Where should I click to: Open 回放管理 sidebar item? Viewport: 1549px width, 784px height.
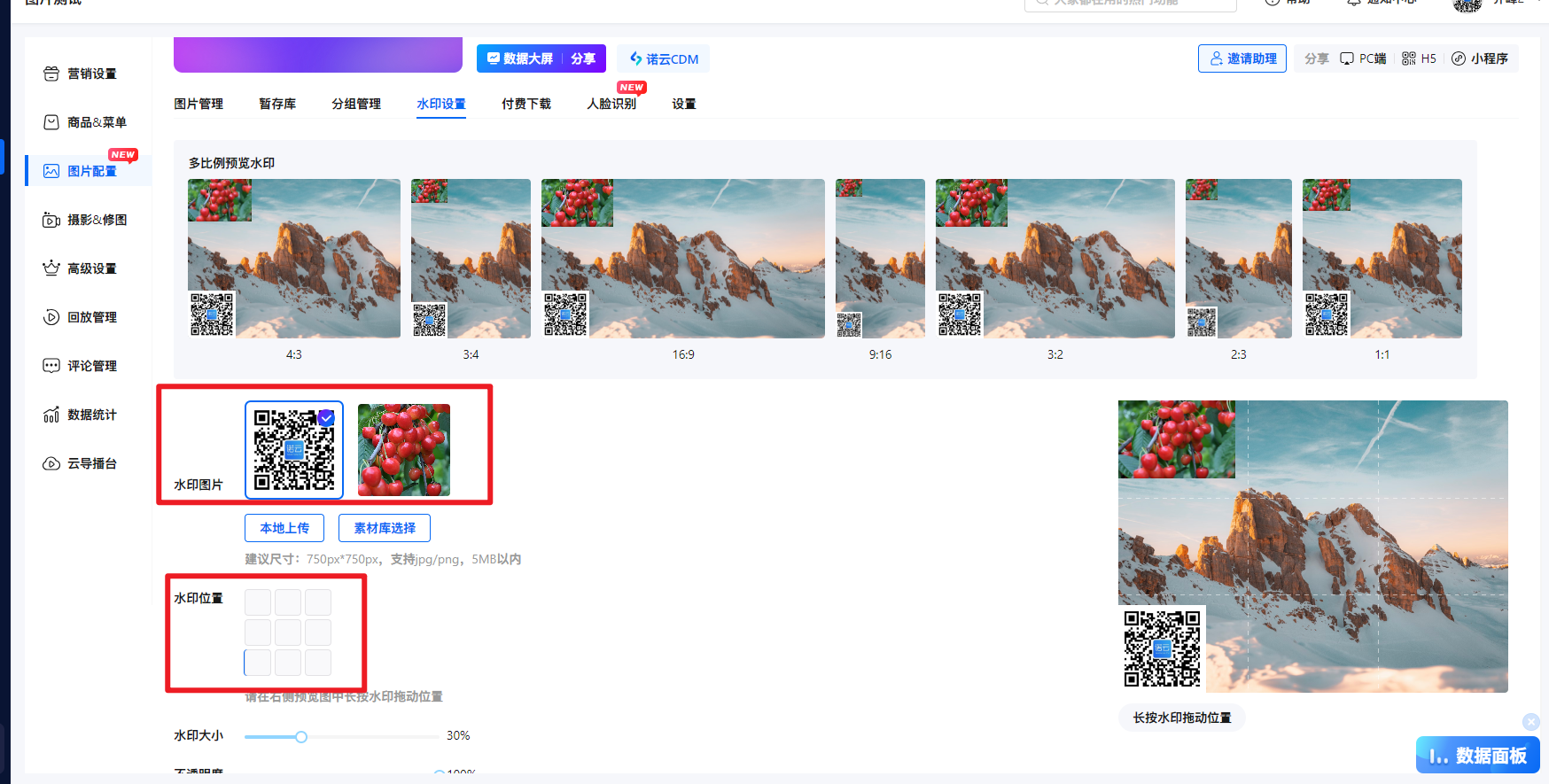[x=81, y=317]
